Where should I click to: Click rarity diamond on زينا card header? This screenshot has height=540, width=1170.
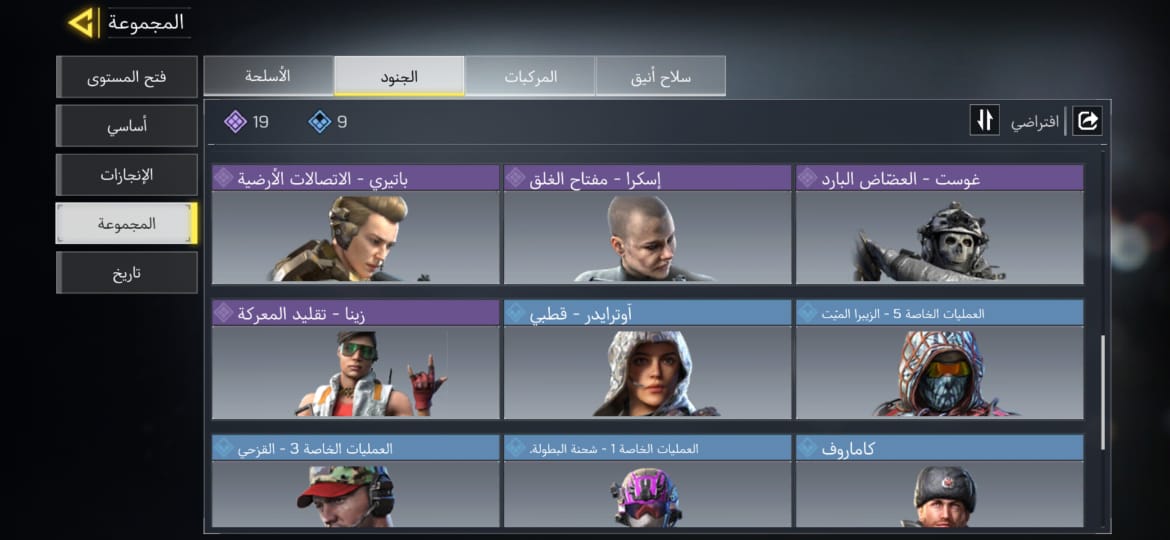223,313
